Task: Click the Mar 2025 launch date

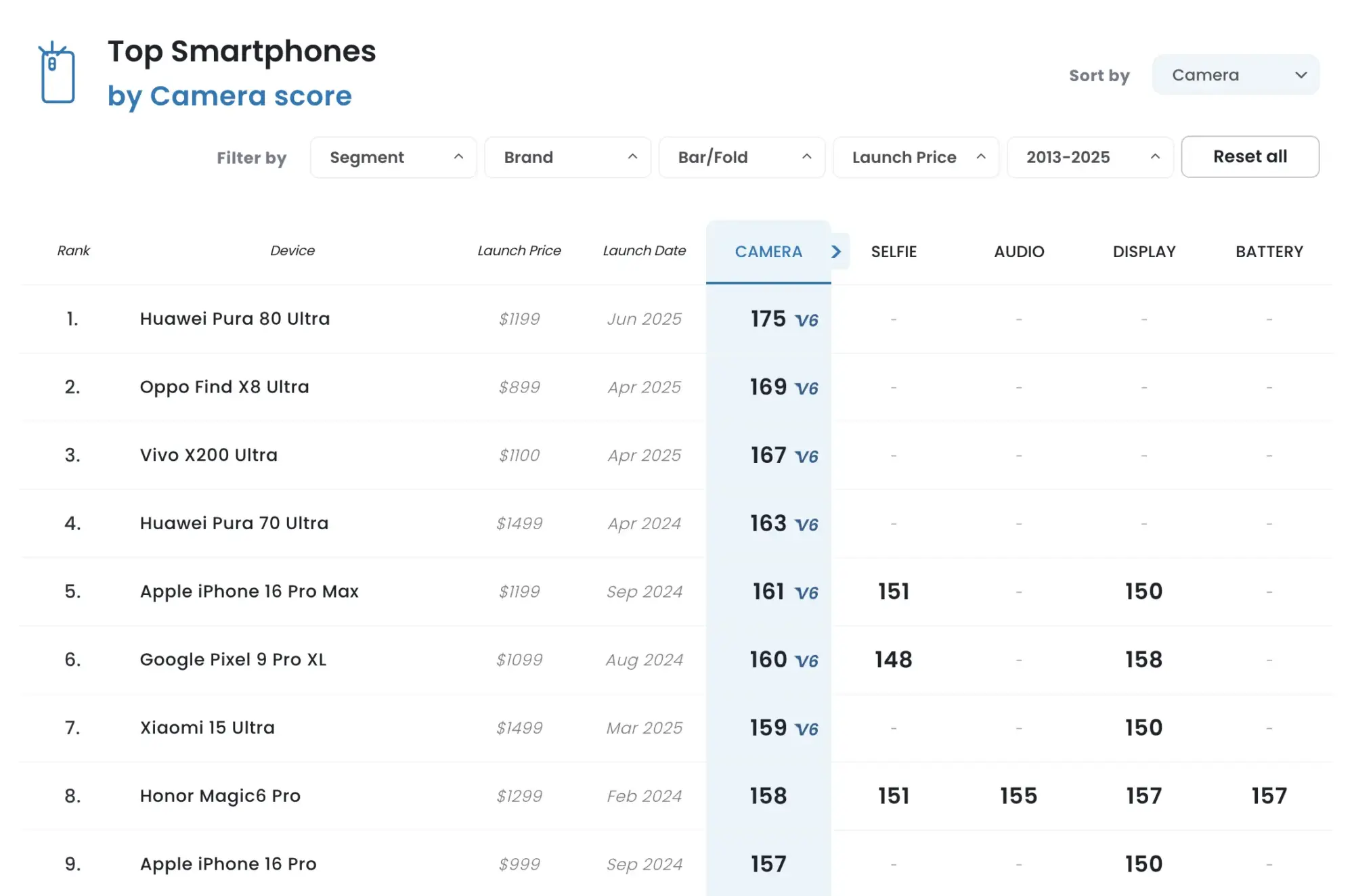Action: point(645,727)
